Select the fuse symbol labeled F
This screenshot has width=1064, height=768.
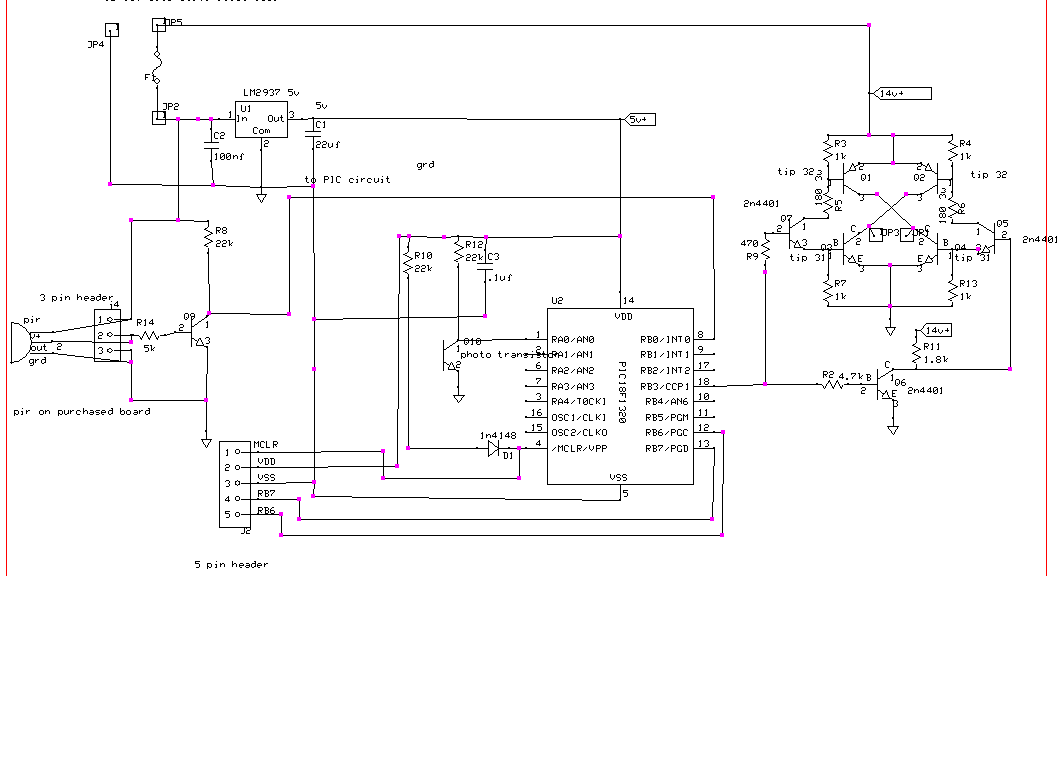[157, 66]
